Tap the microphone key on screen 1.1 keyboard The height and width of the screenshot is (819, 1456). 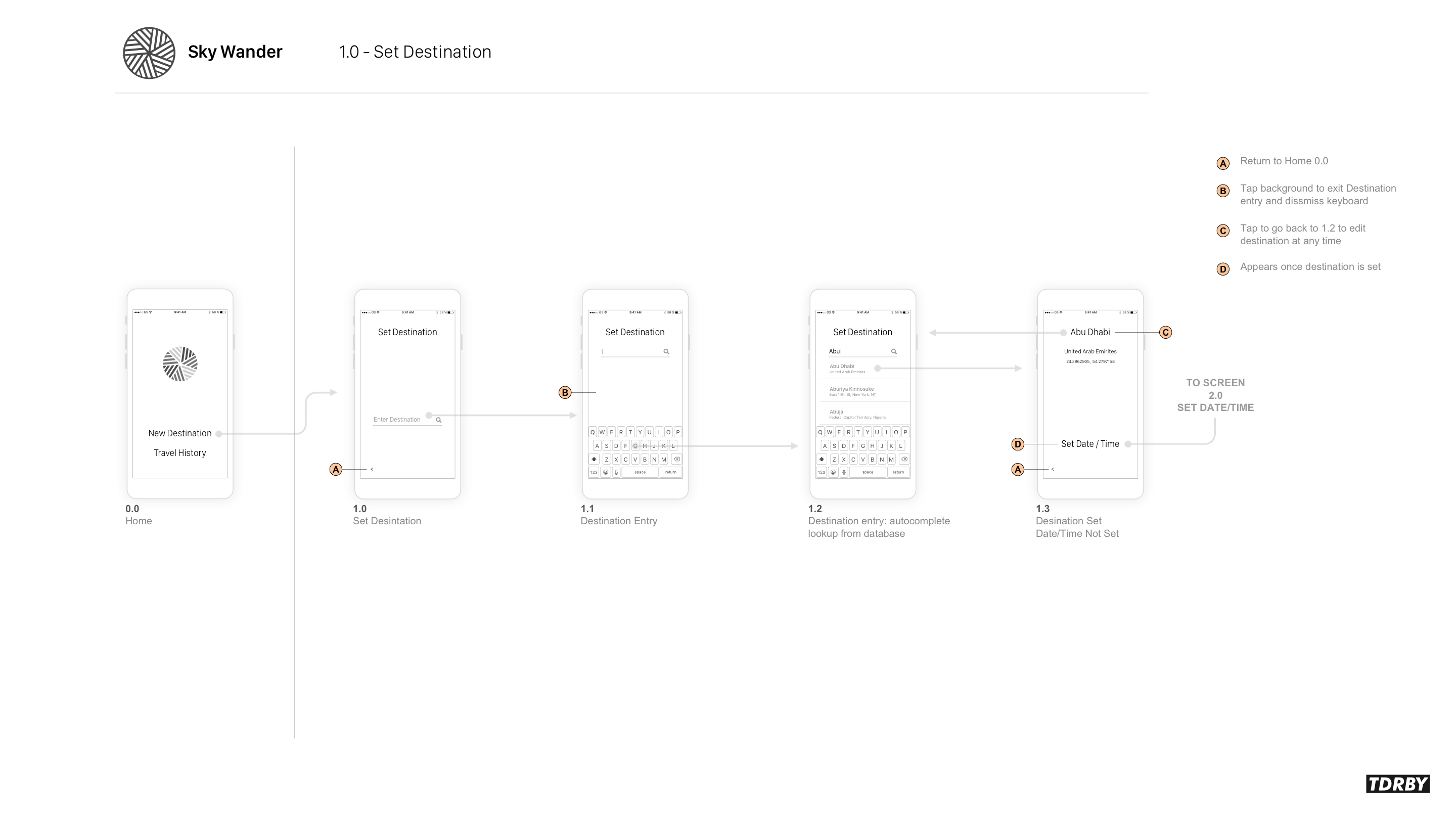pos(616,472)
